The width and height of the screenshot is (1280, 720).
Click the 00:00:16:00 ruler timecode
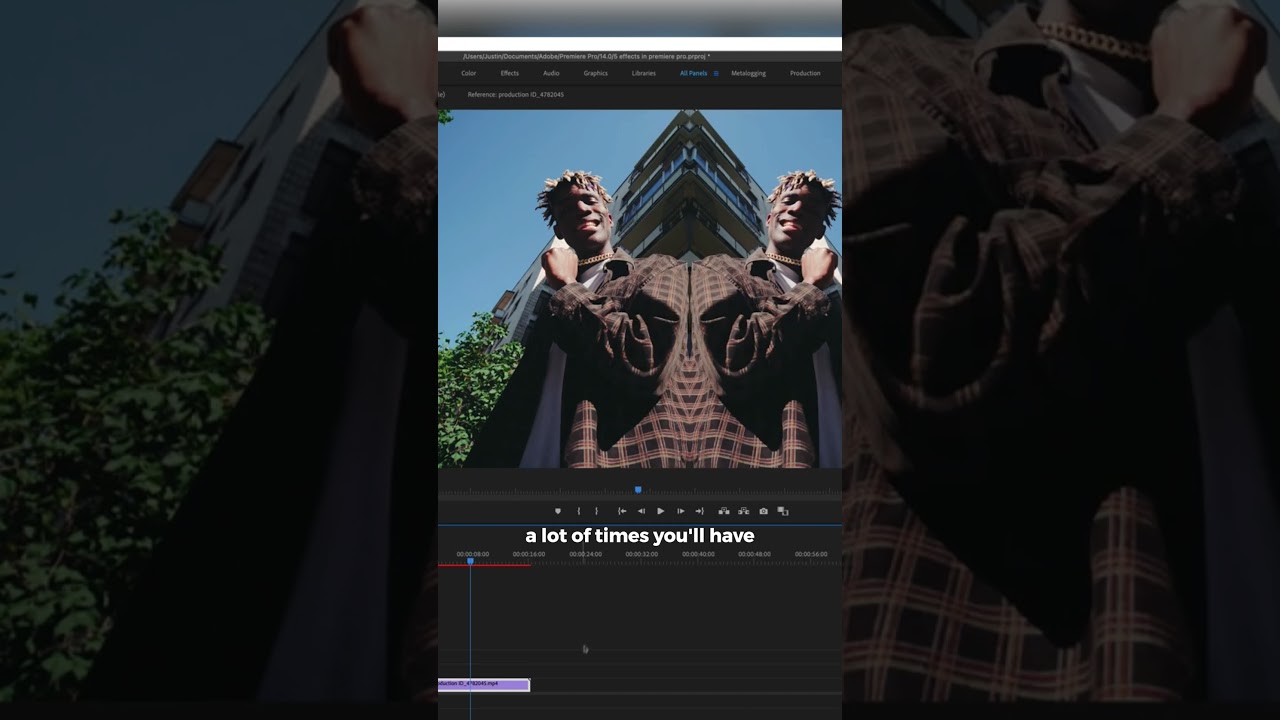click(x=529, y=554)
